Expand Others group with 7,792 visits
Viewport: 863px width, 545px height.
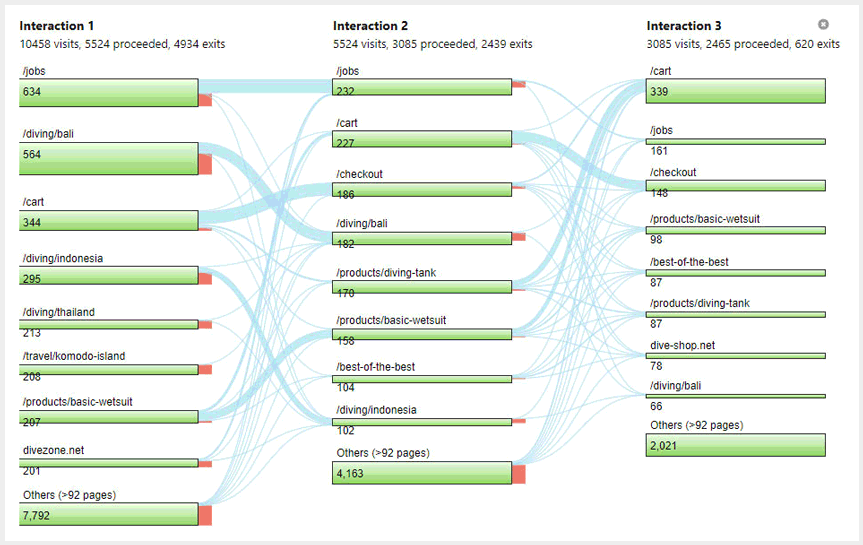pyautogui.click(x=109, y=514)
